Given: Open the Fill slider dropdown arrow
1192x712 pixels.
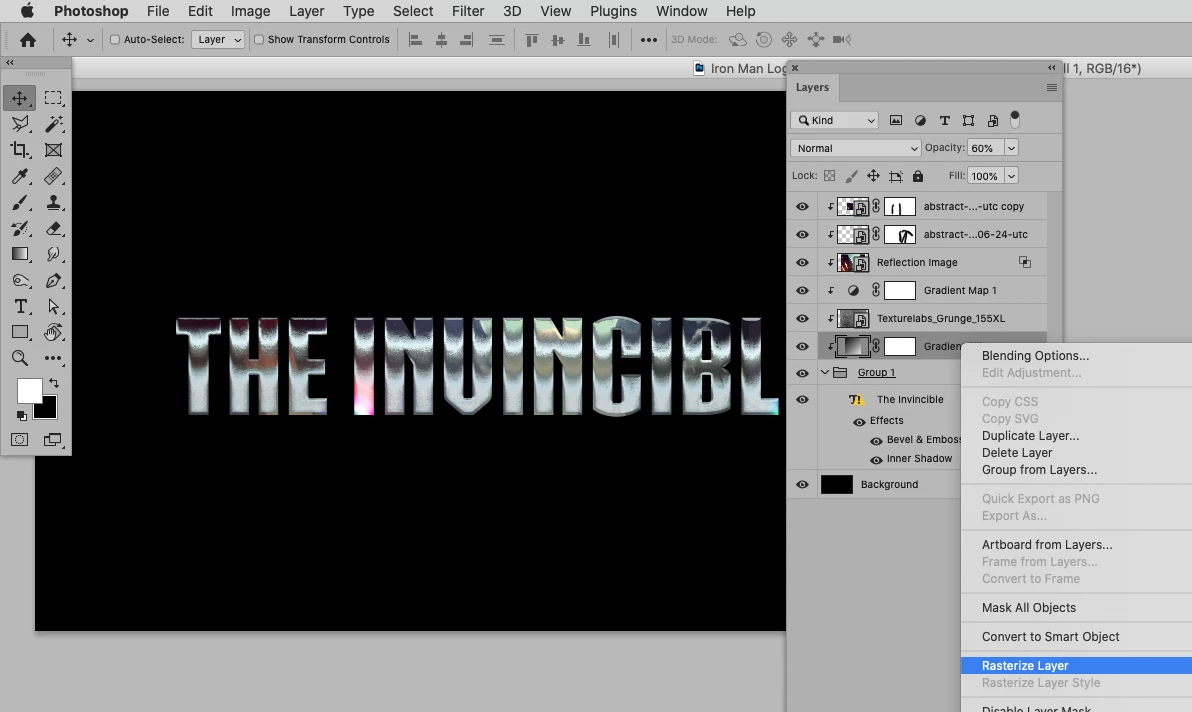Looking at the screenshot, I should click(1012, 176).
